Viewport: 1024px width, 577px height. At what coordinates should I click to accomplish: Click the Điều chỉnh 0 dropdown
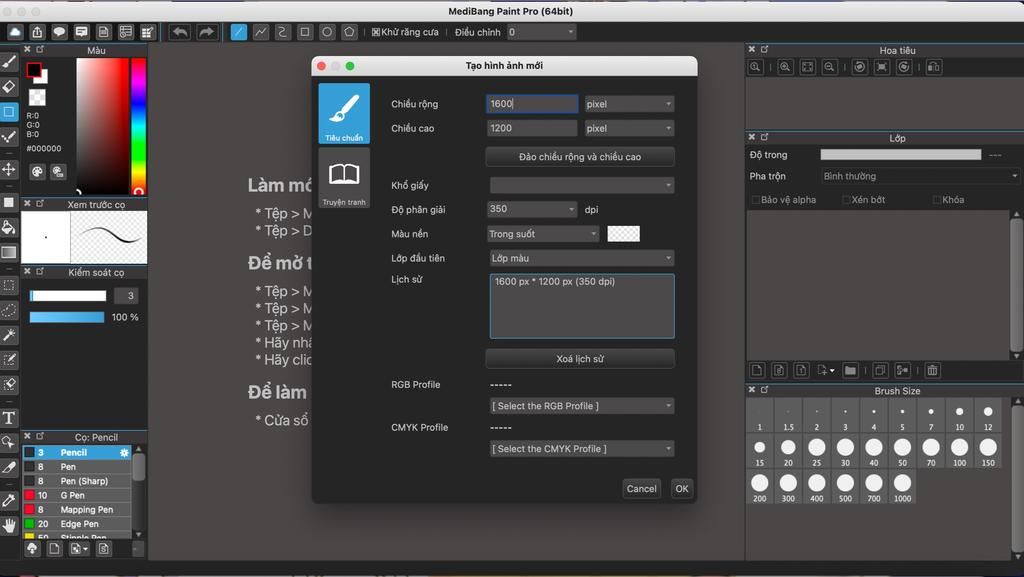click(541, 32)
